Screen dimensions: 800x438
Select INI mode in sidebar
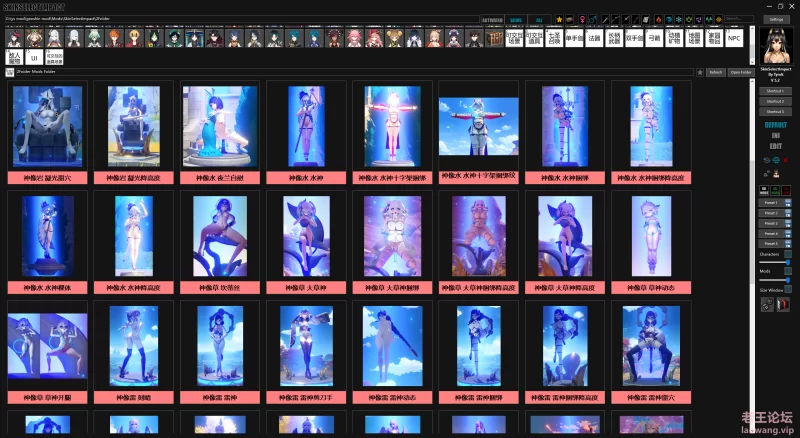[776, 135]
